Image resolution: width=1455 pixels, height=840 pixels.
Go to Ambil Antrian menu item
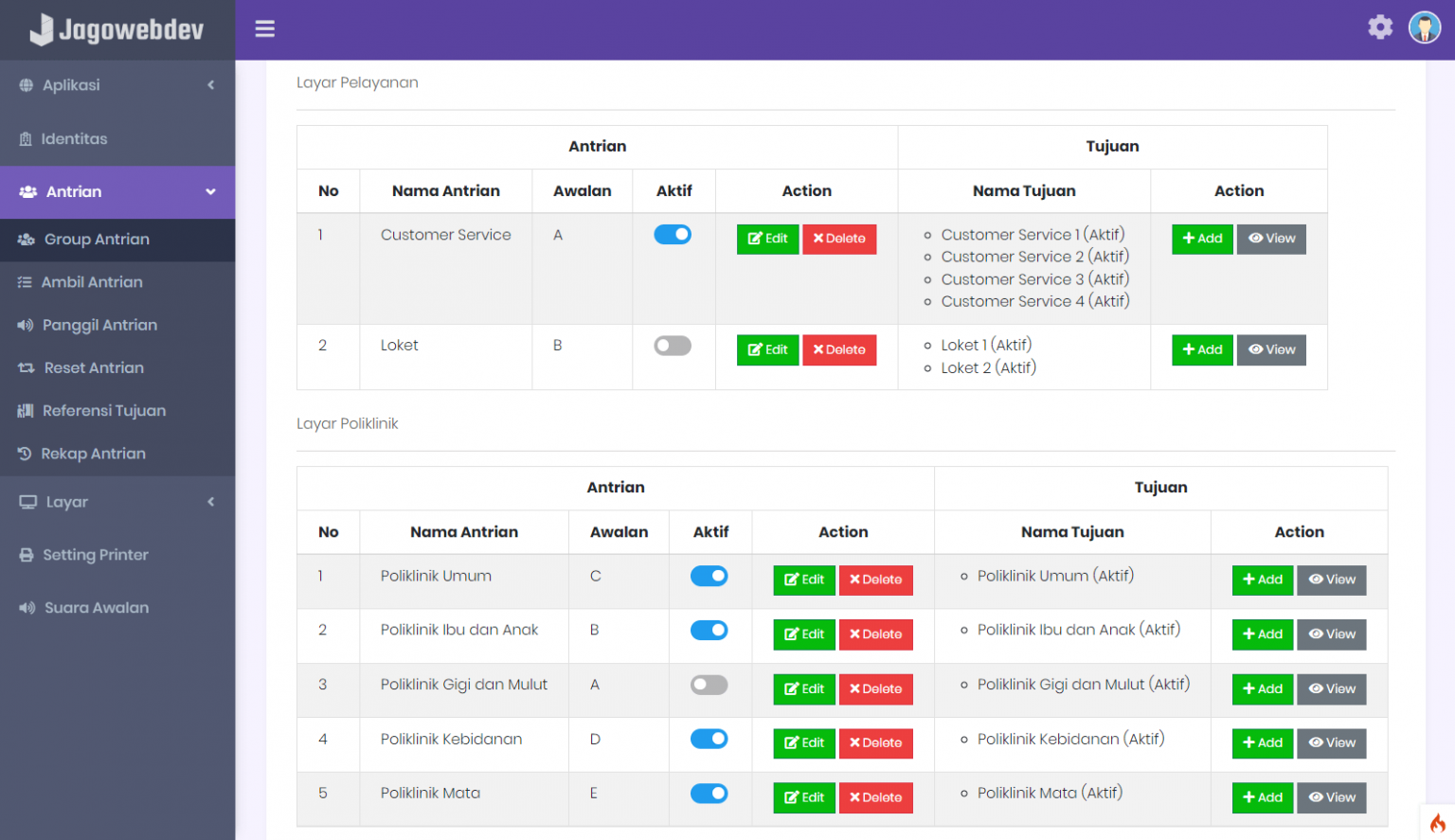coord(92,282)
